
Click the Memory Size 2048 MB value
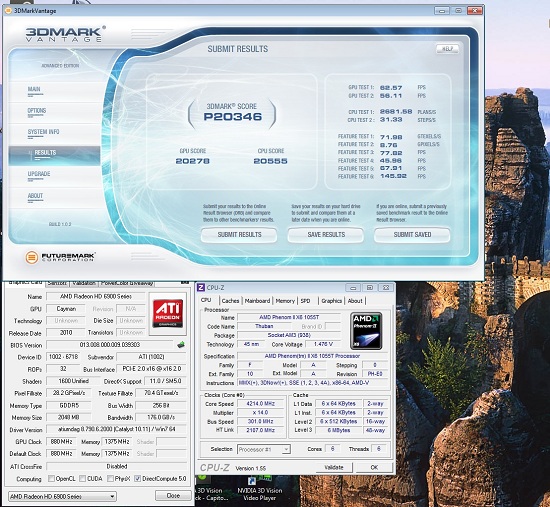click(x=68, y=418)
